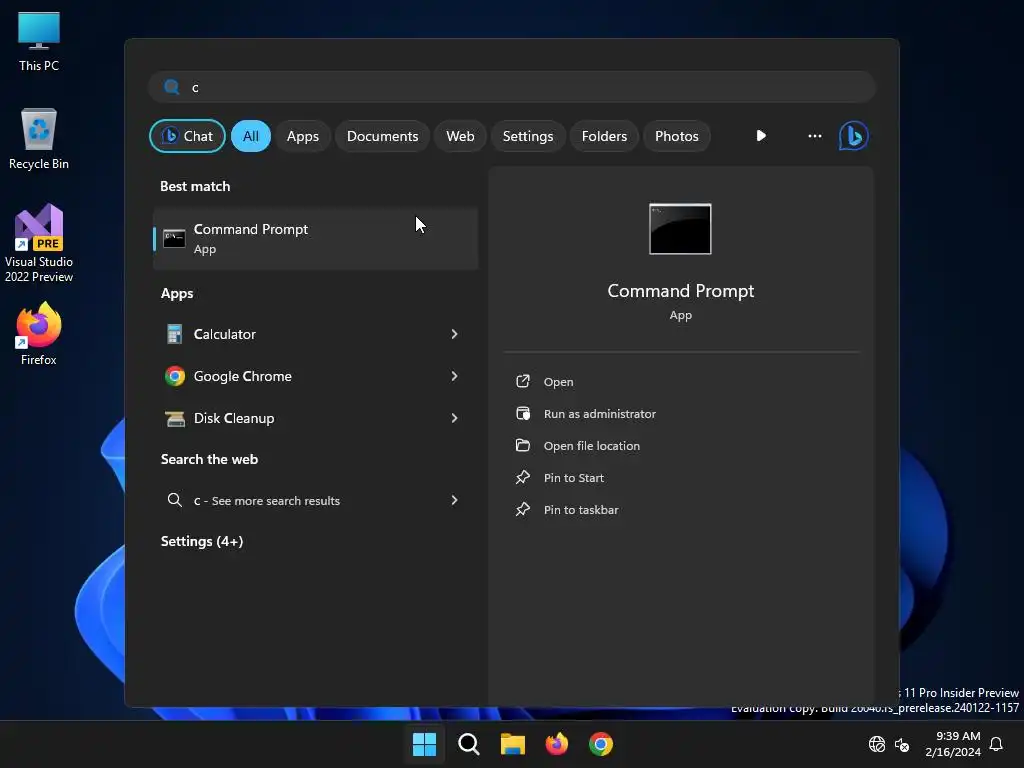The width and height of the screenshot is (1024, 768).
Task: Expand Google Chrome options with its chevron
Action: [455, 376]
